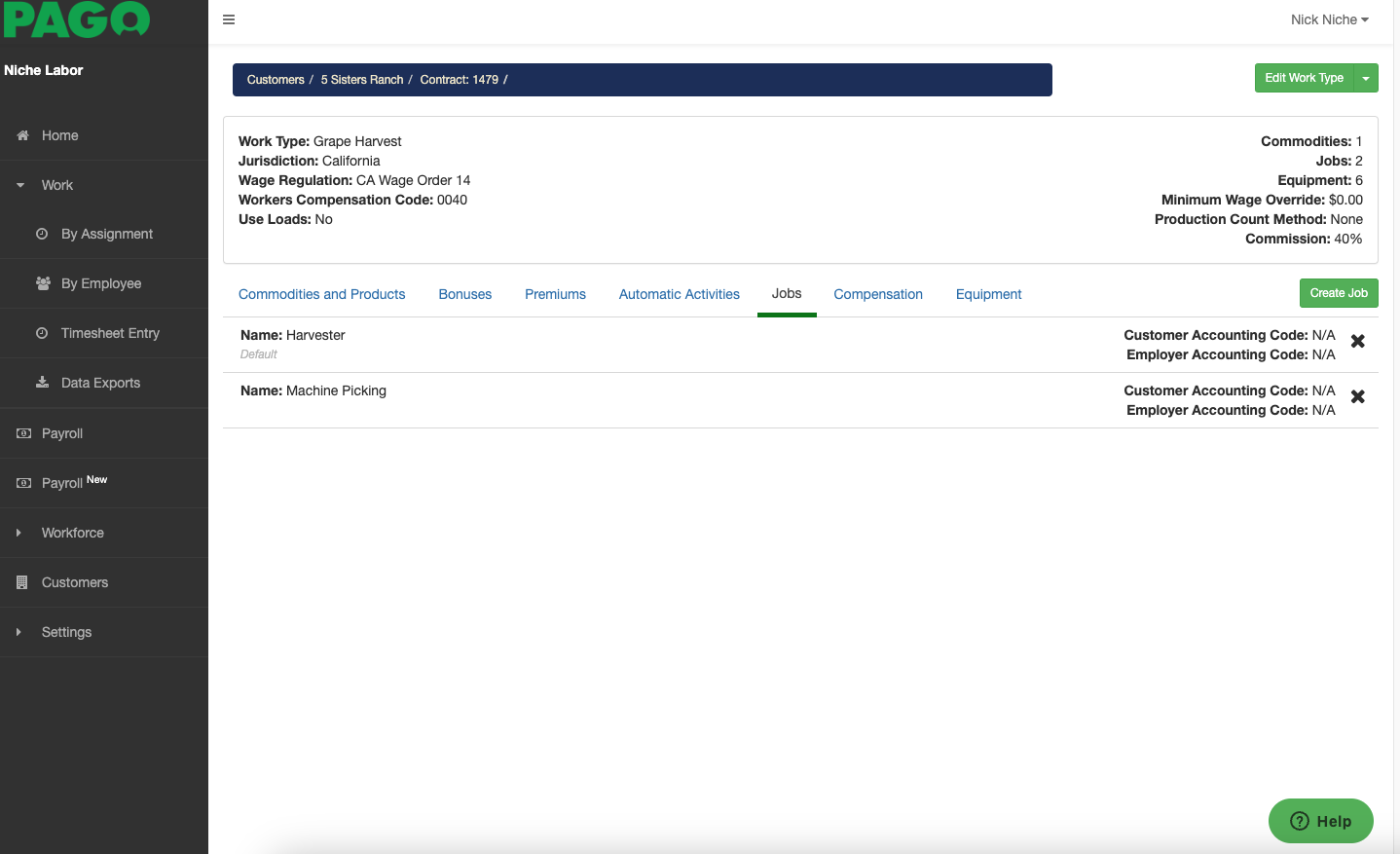The width and height of the screenshot is (1400, 854).
Task: Click the By Employee people icon
Action: (x=43, y=283)
